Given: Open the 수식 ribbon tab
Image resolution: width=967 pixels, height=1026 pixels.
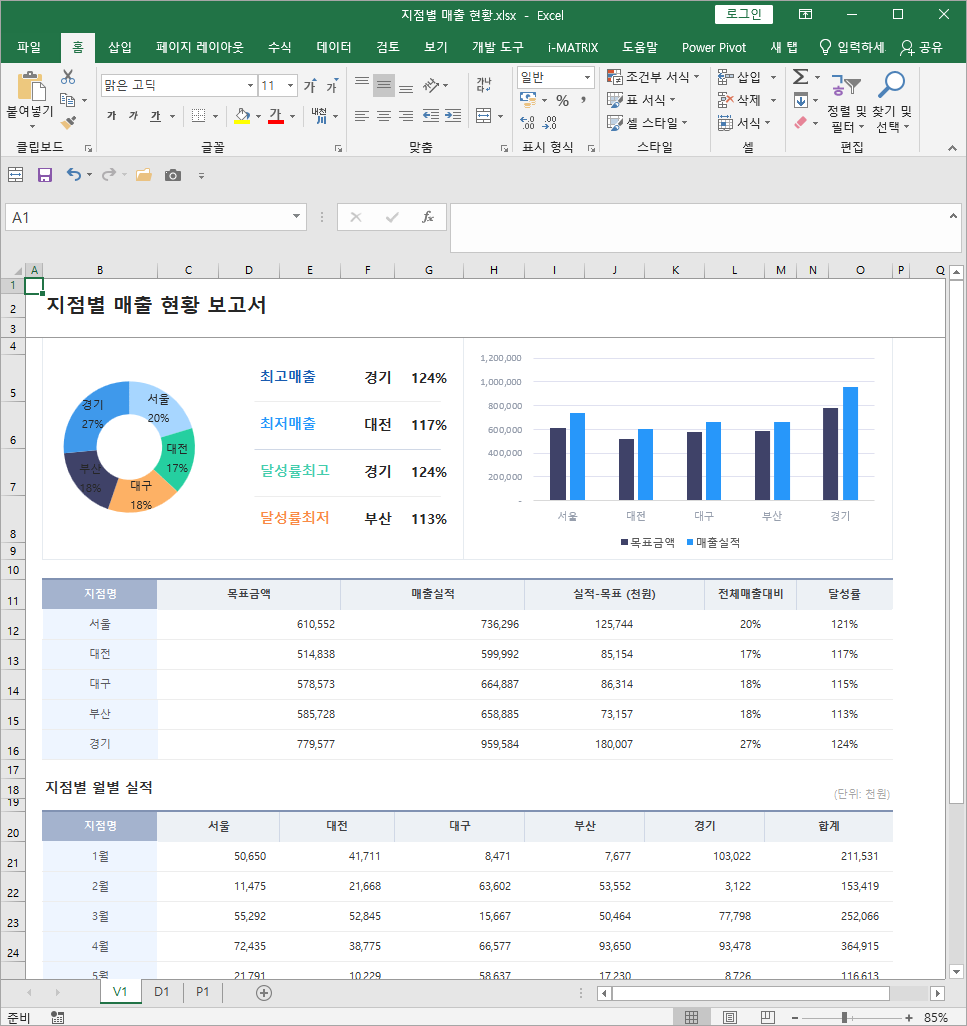Looking at the screenshot, I should (x=280, y=47).
